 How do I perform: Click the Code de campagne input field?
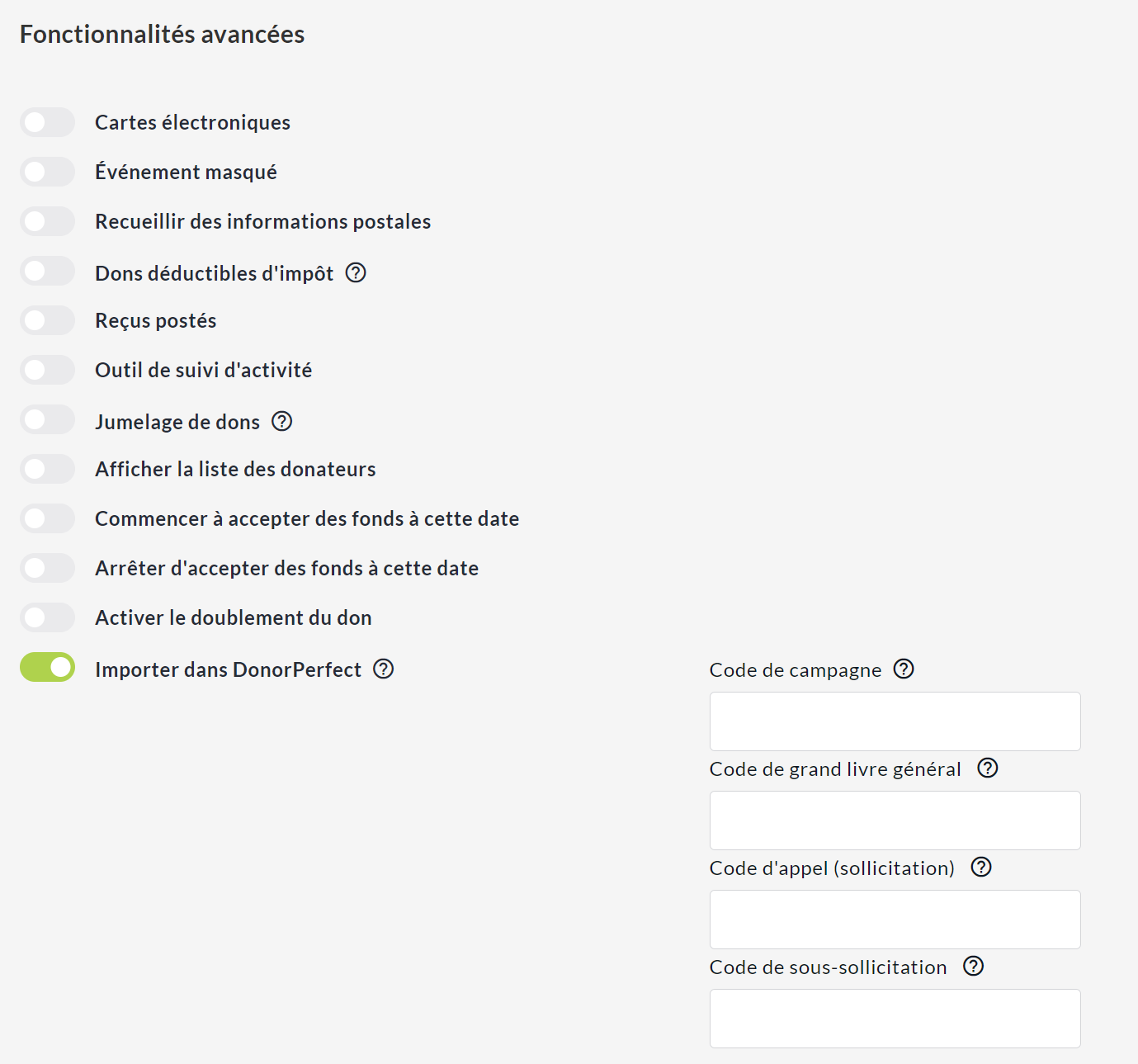pyautogui.click(x=895, y=721)
